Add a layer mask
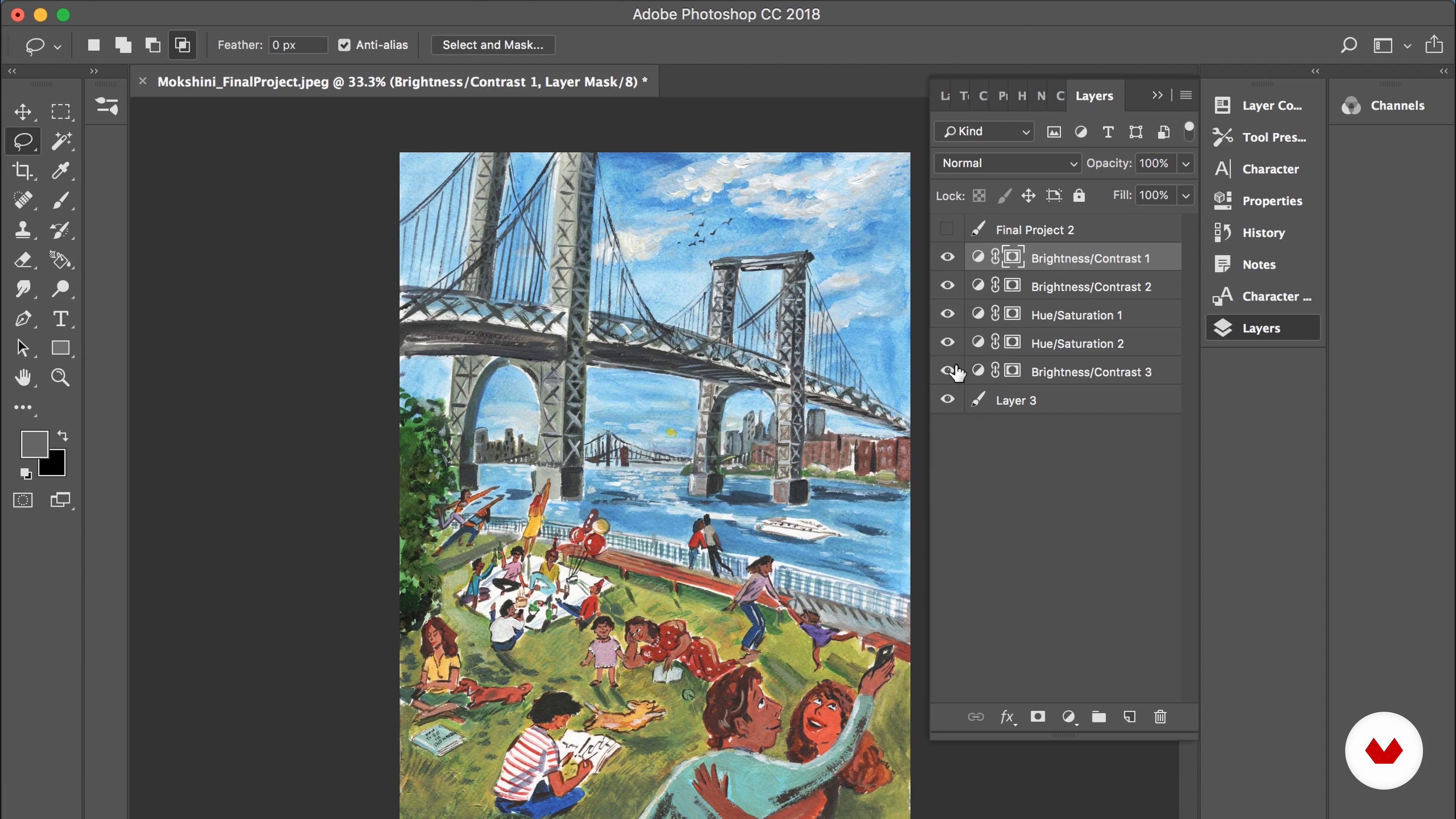Image resolution: width=1456 pixels, height=819 pixels. pyautogui.click(x=1038, y=717)
